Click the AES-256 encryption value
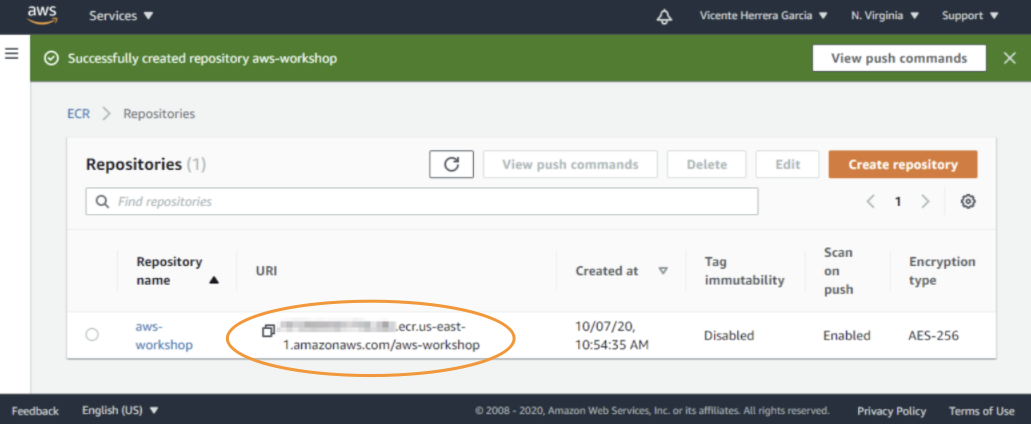Screen dimensions: 1031x424 [x=934, y=335]
